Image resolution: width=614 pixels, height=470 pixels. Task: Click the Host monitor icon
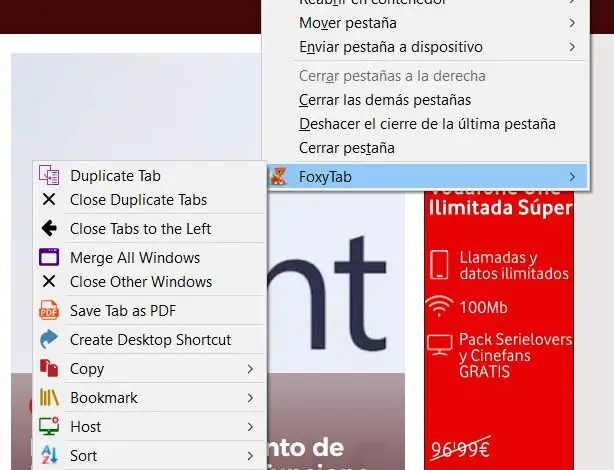pyautogui.click(x=49, y=426)
